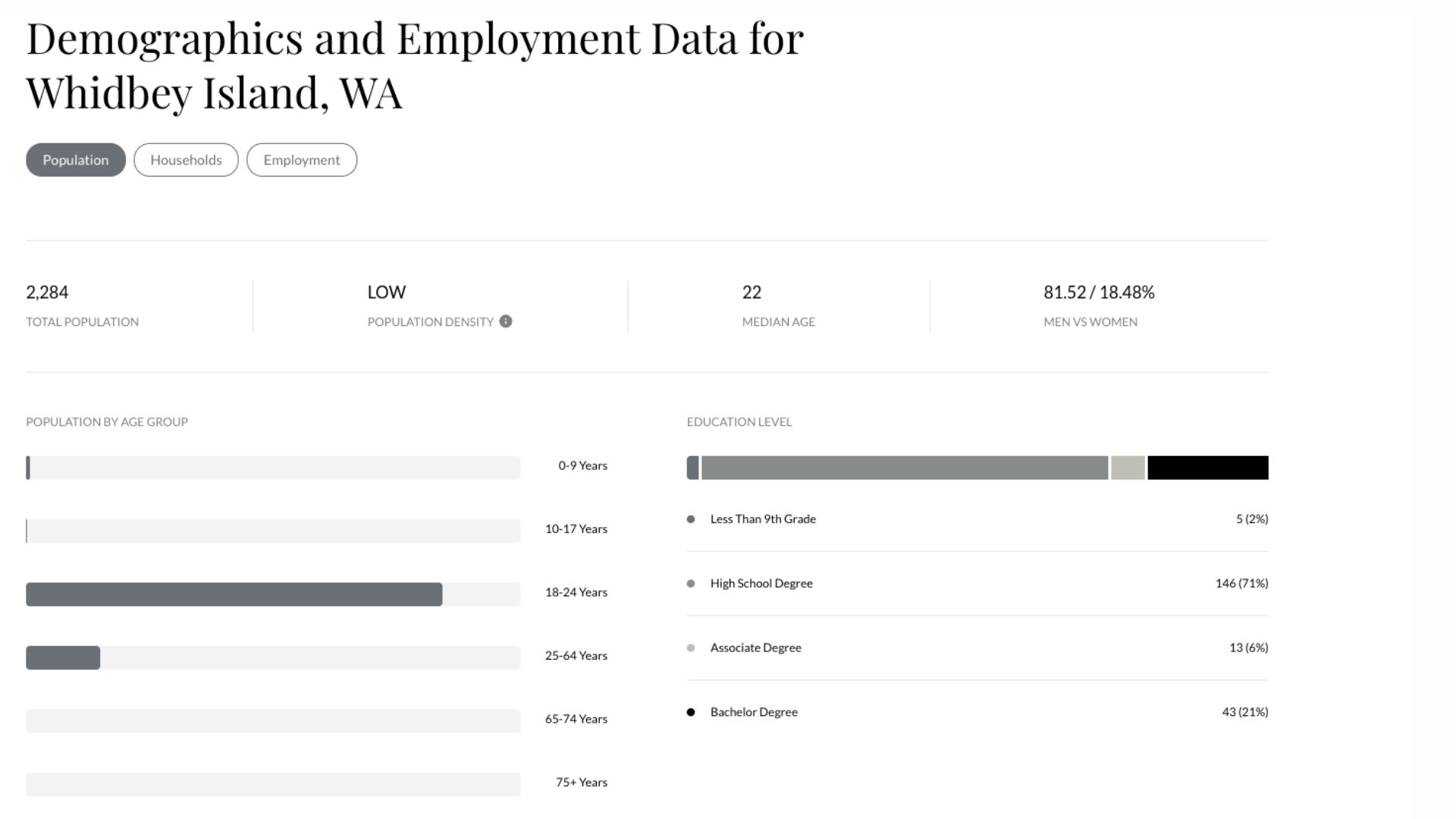The height and width of the screenshot is (819, 1456).
Task: Click the Men vs Women percentage value
Action: 1099,293
